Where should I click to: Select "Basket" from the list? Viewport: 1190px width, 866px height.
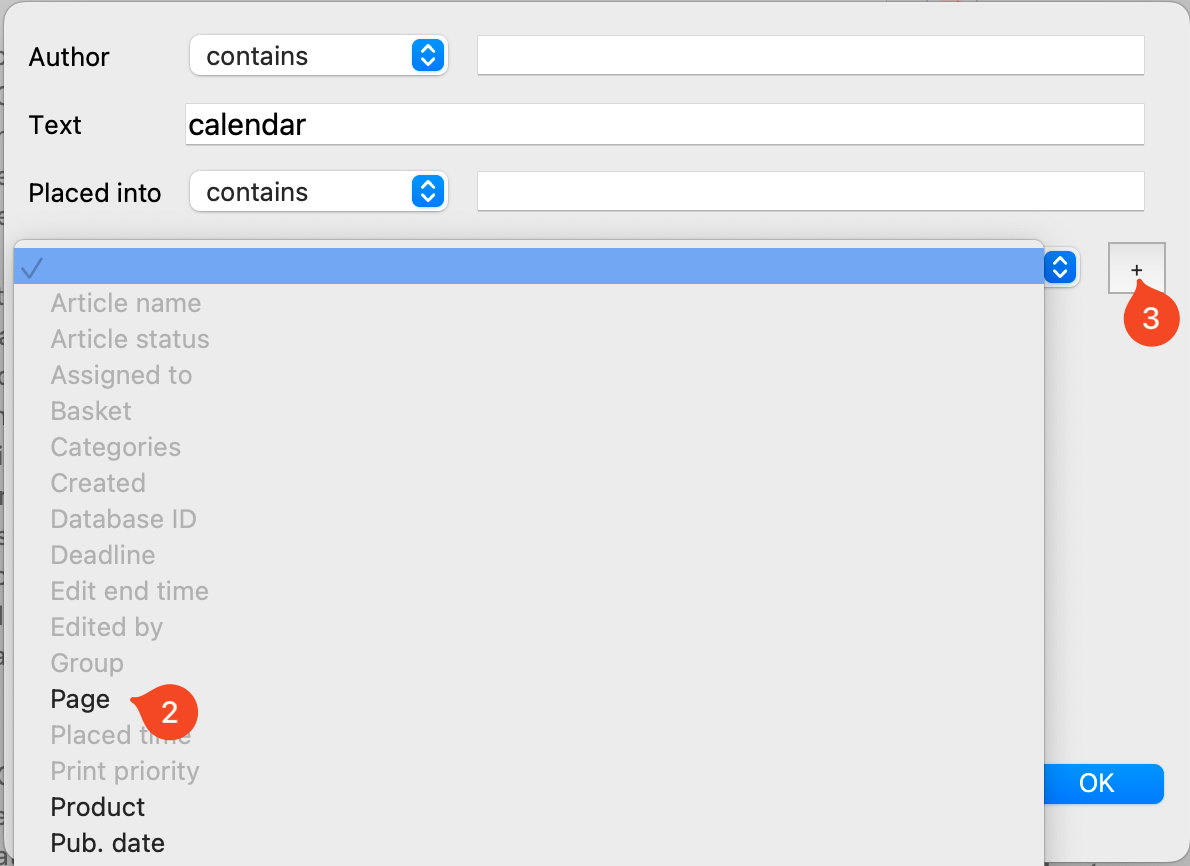tap(90, 411)
